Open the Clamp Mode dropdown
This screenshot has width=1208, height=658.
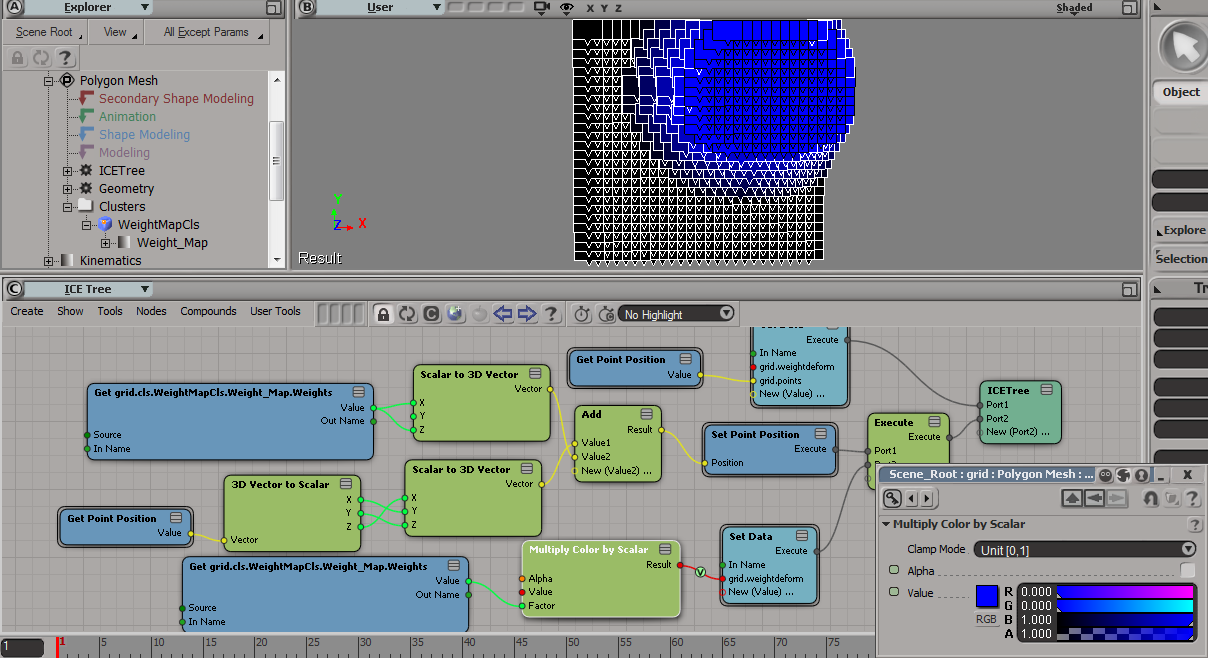click(1086, 549)
